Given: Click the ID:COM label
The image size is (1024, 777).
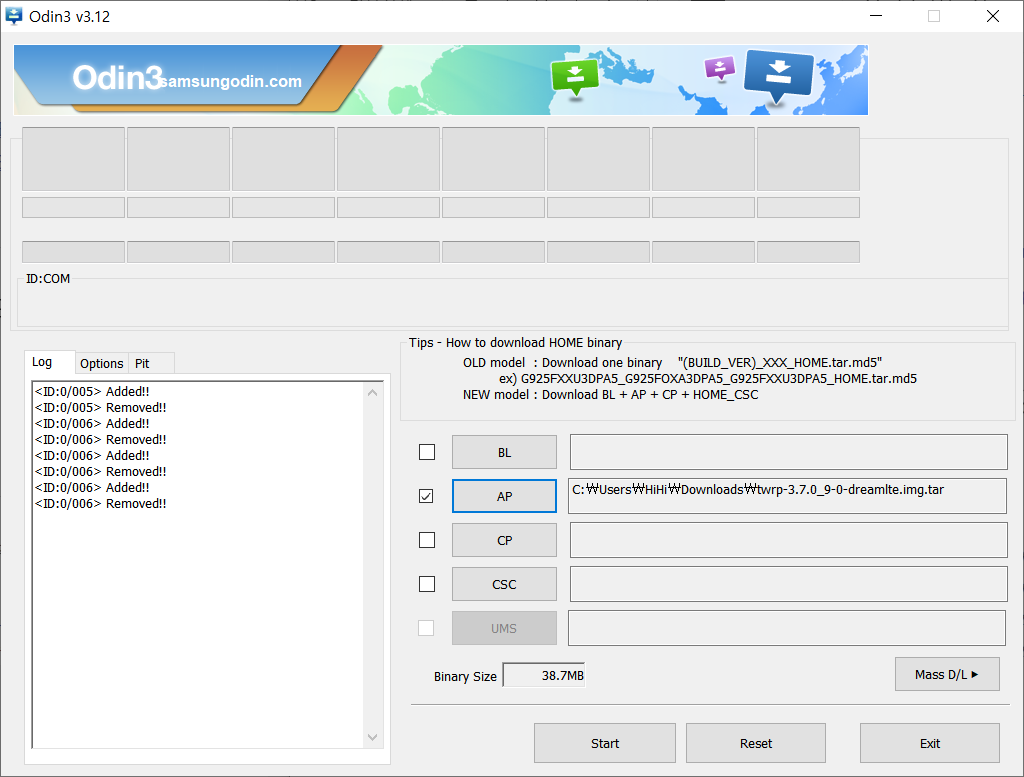Looking at the screenshot, I should tap(48, 279).
